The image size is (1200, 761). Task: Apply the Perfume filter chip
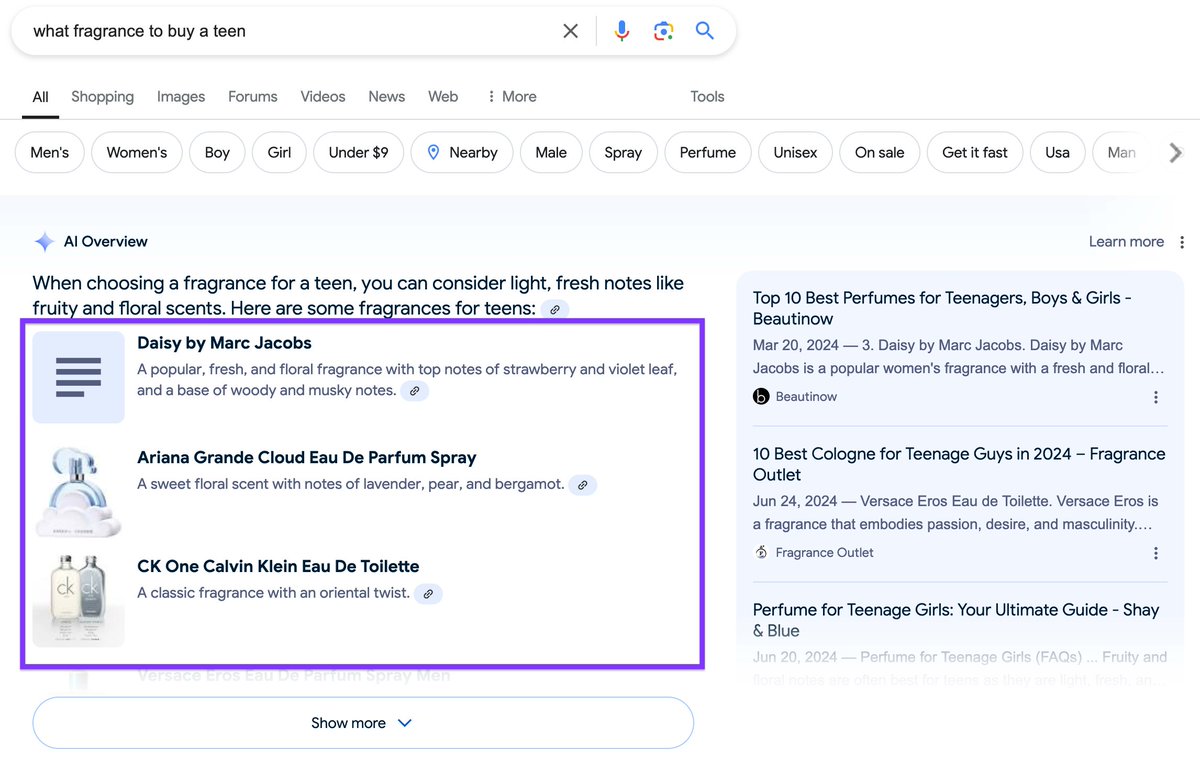pos(708,153)
